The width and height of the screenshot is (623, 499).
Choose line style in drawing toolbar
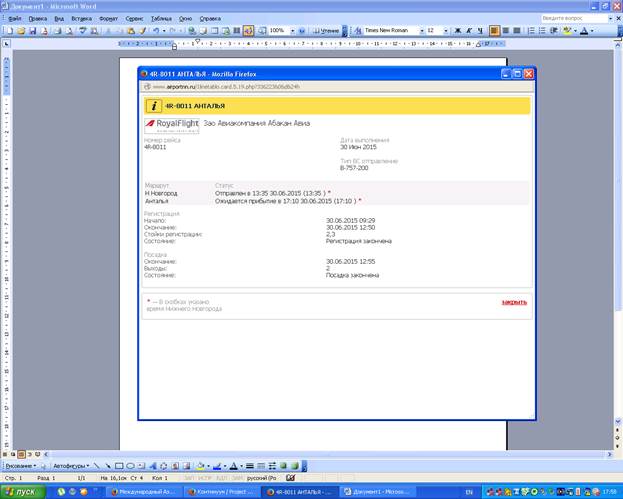250,466
